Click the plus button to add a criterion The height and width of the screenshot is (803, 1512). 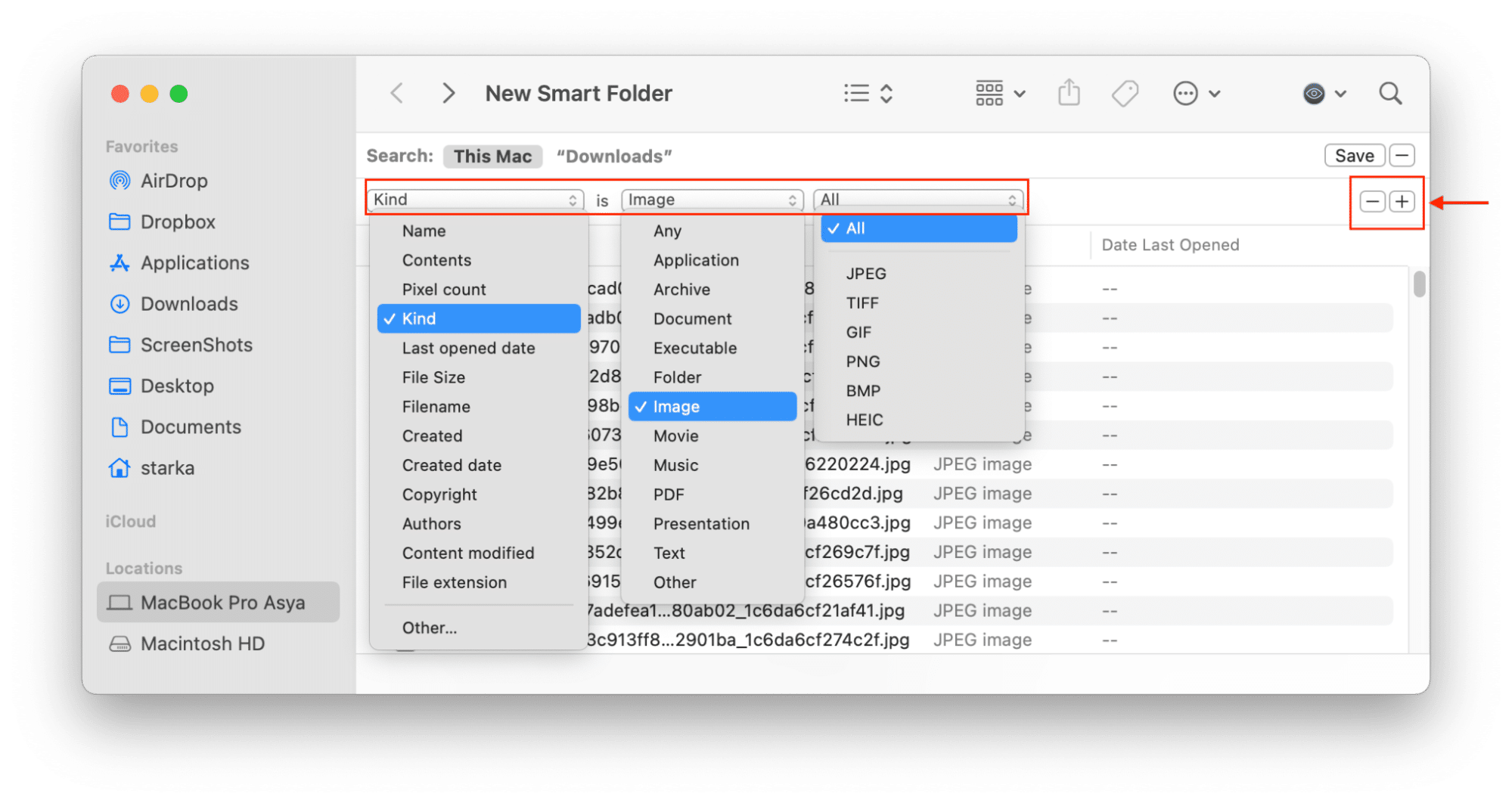[1402, 201]
